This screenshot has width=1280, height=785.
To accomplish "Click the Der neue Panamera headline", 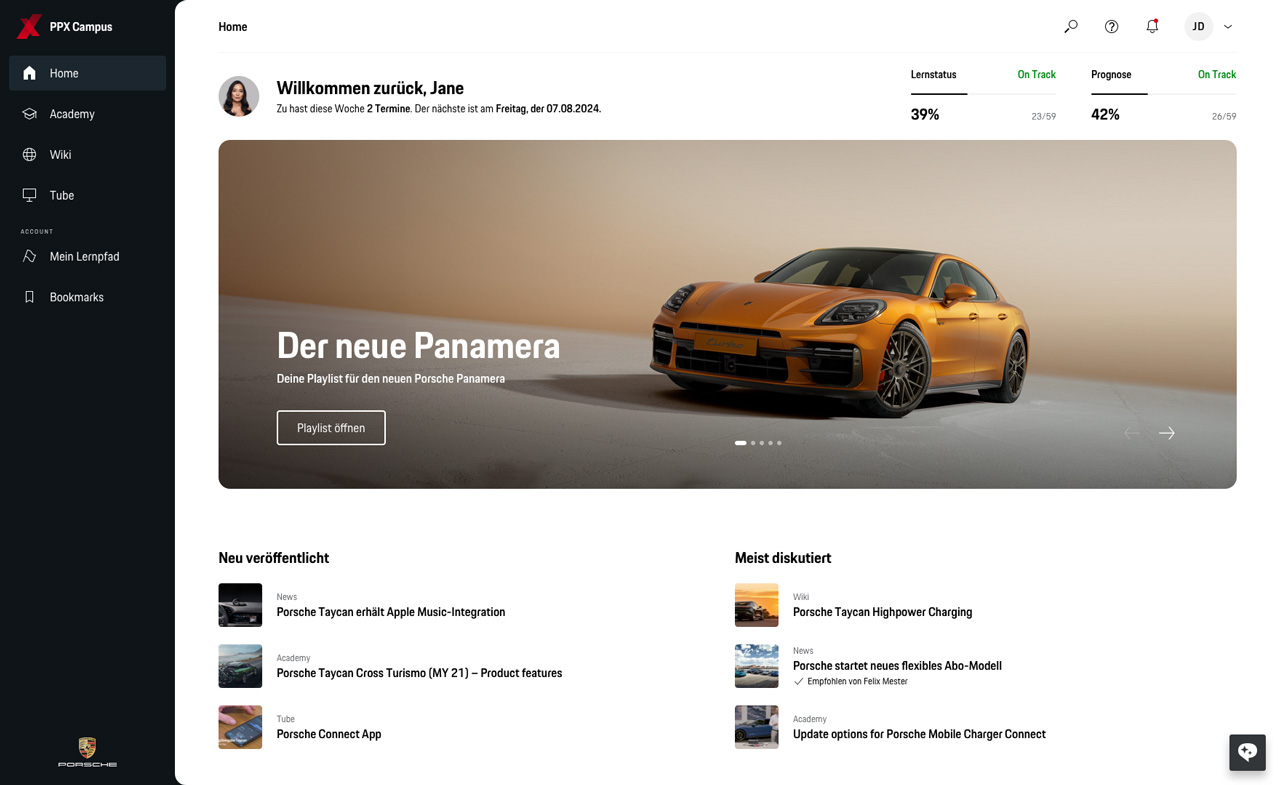I will (x=418, y=346).
